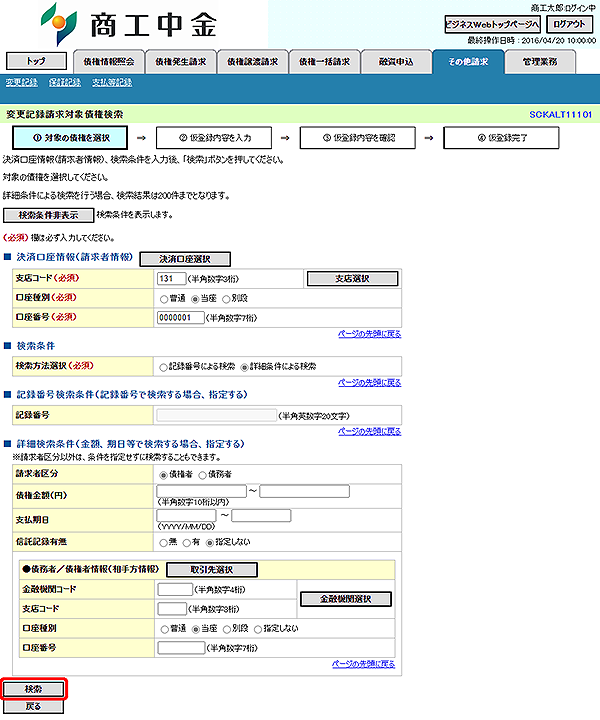The width and height of the screenshot is (600, 720).
Task: Click counterparty 口座番号 input field
Action: [x=181, y=648]
